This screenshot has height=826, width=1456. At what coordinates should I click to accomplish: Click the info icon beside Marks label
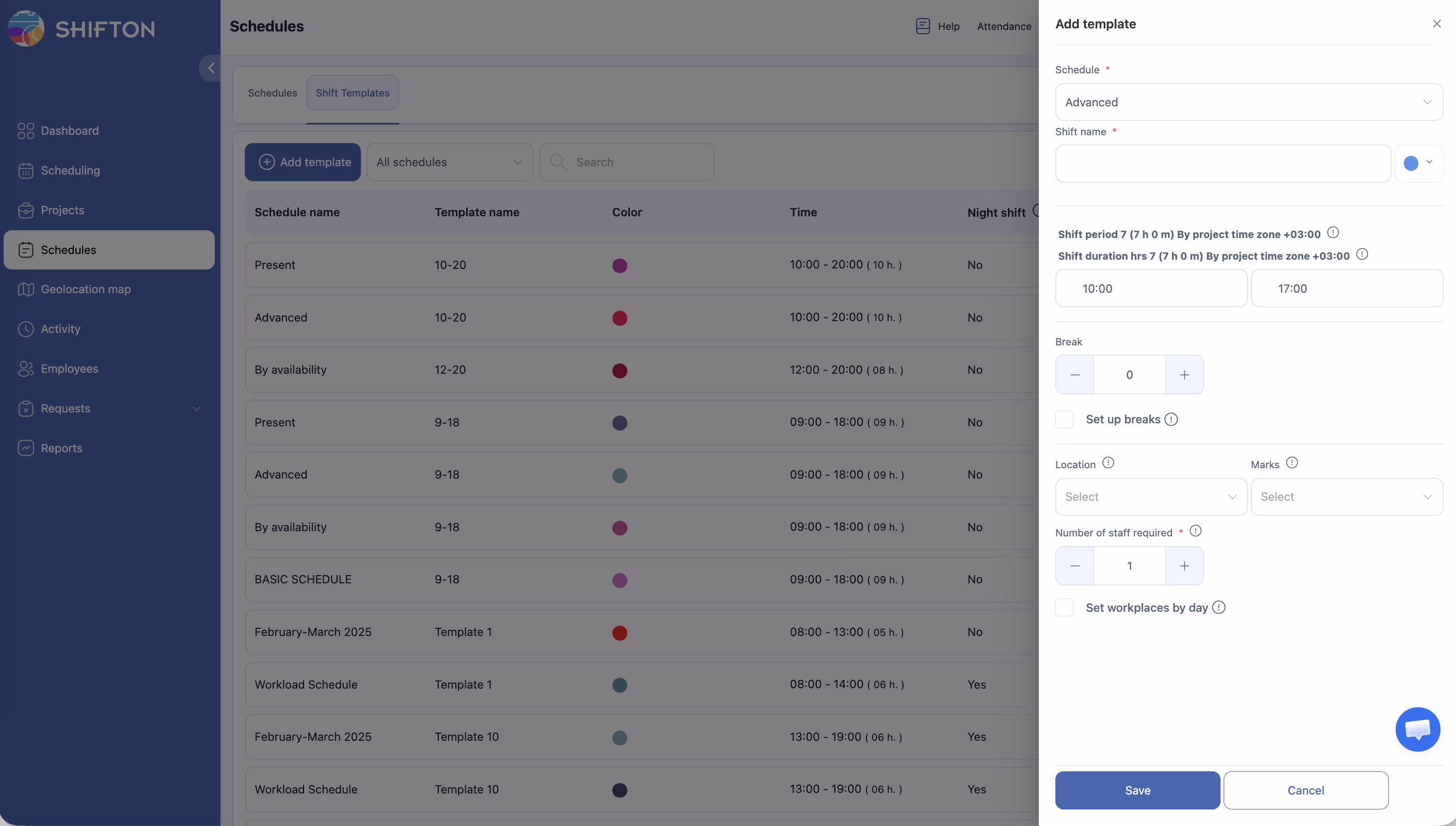(x=1291, y=463)
